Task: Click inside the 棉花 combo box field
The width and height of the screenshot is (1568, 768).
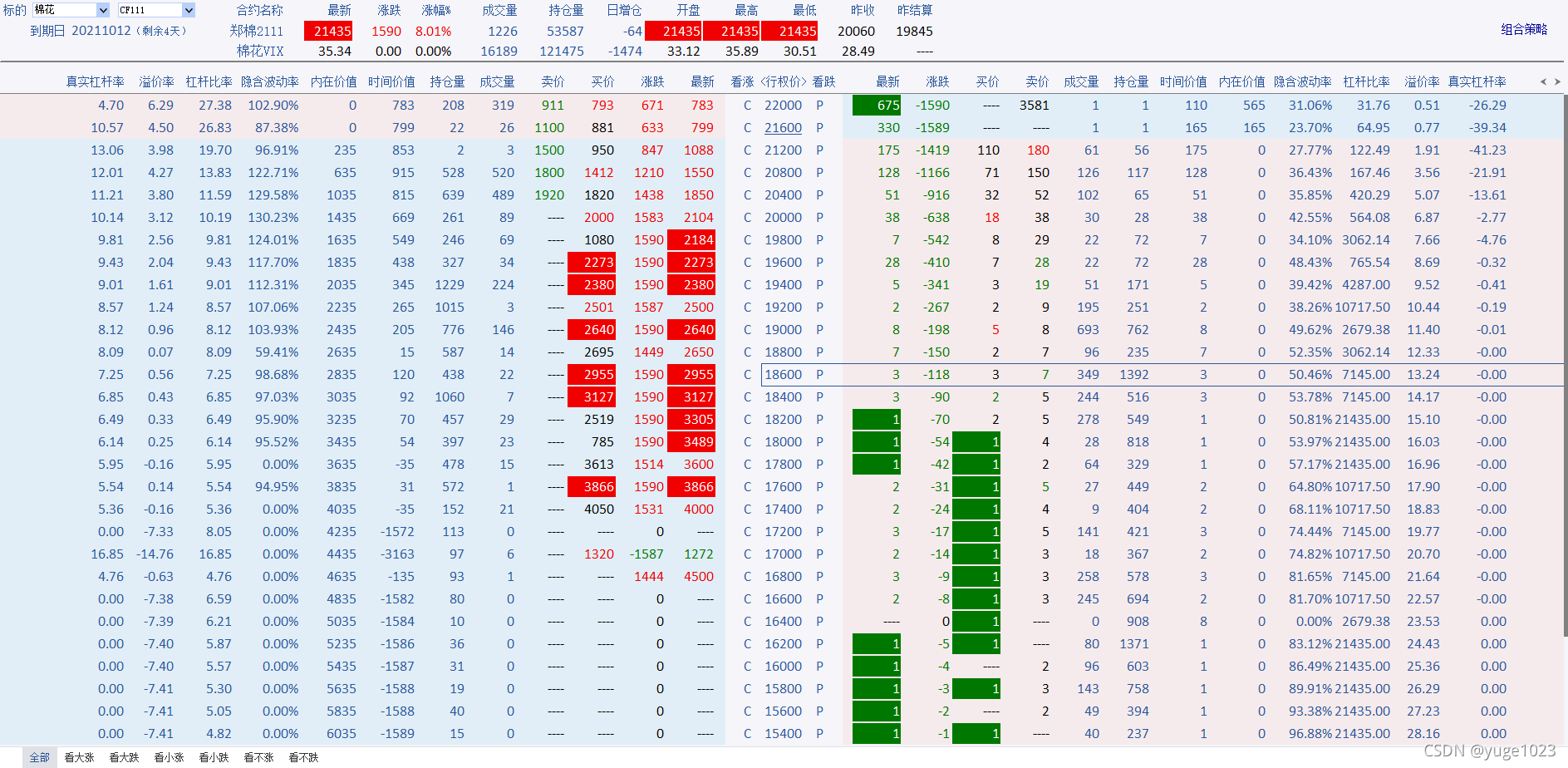Action: pos(65,10)
